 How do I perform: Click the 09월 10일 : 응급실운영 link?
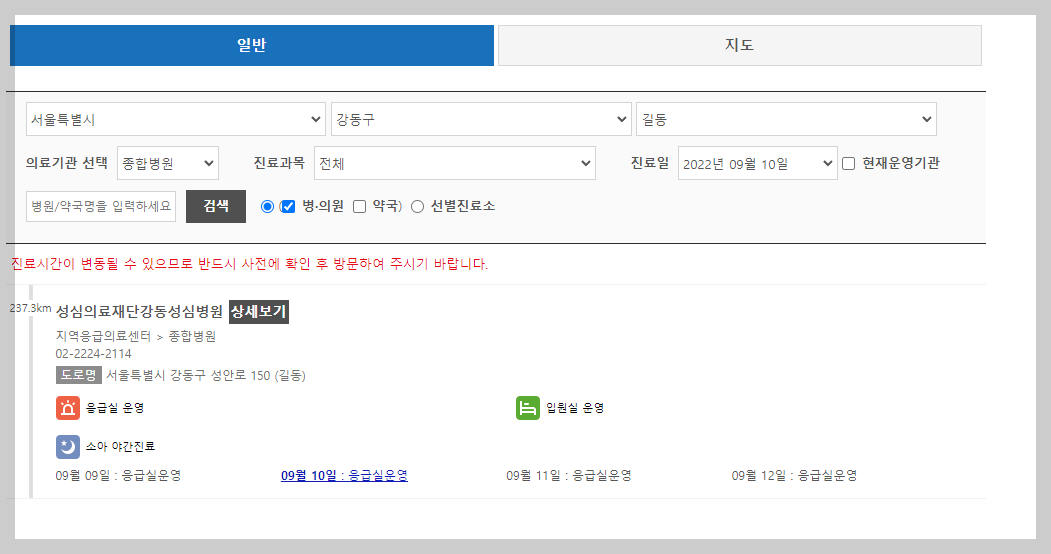[344, 476]
